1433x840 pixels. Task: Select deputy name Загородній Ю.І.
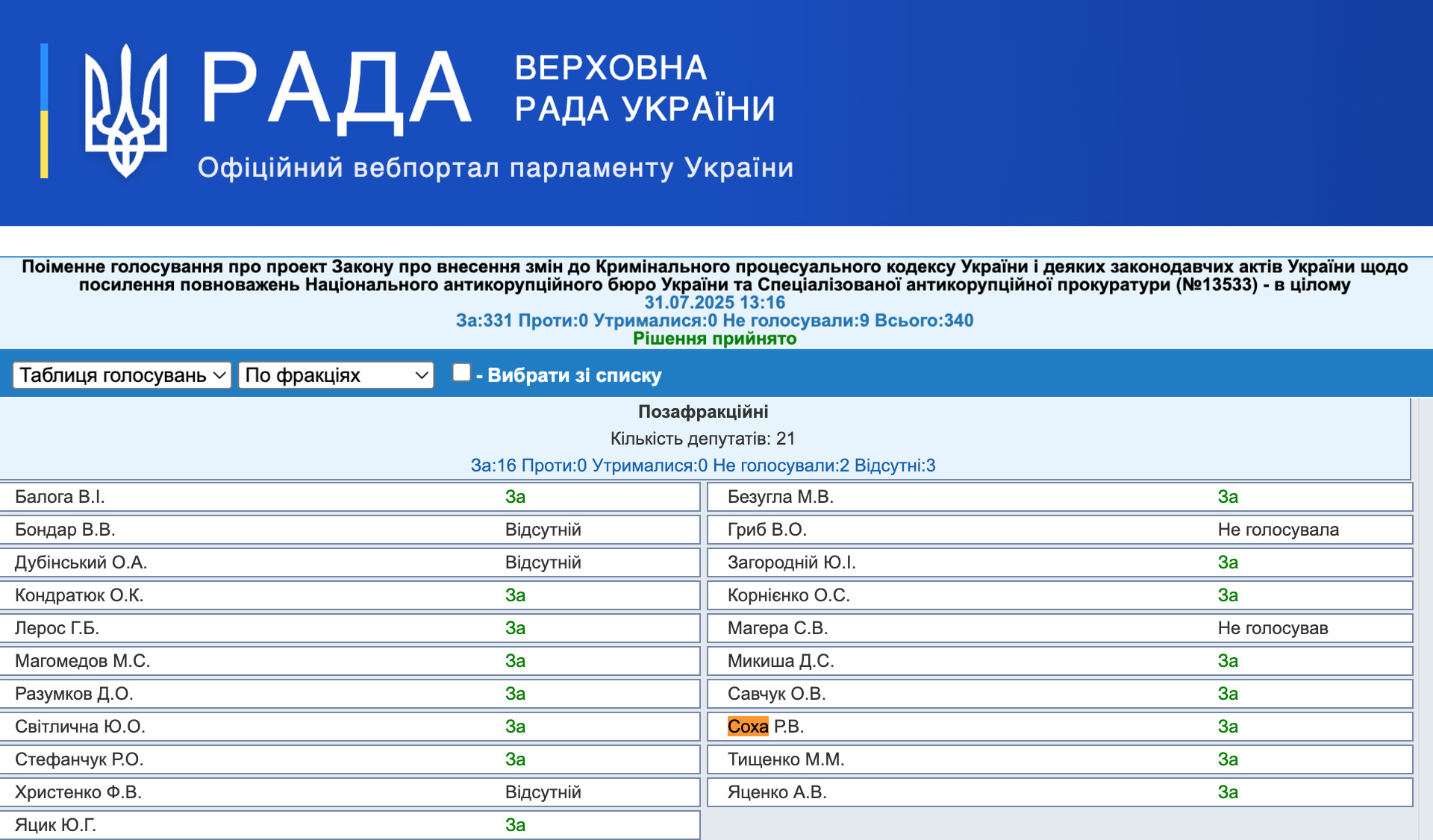click(792, 562)
